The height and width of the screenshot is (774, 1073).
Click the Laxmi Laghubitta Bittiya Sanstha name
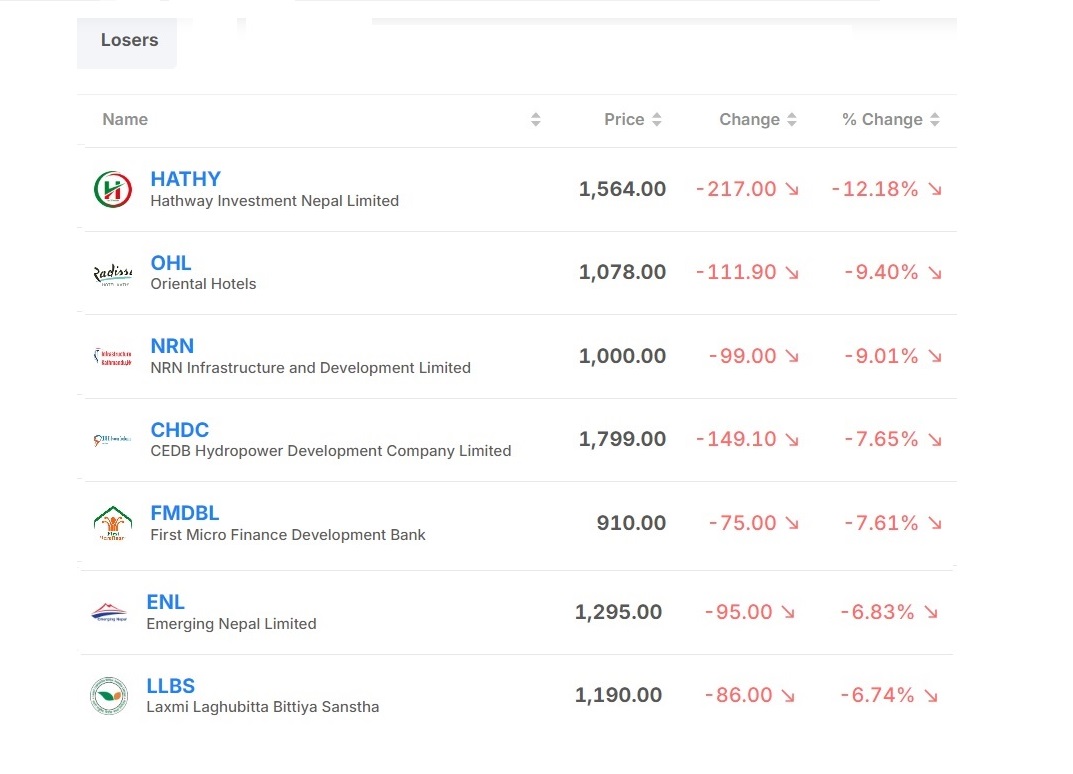coord(263,707)
